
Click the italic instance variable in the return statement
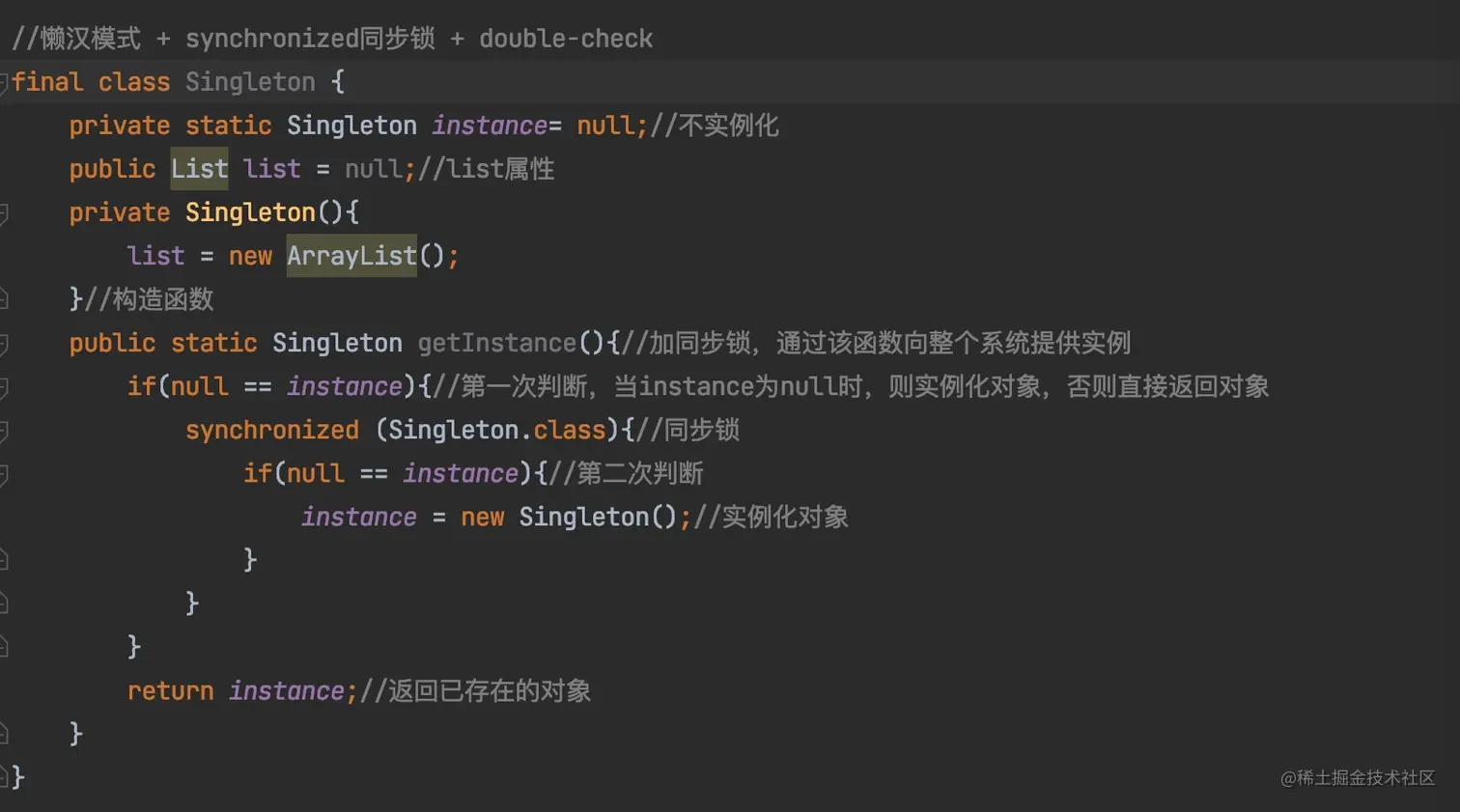pos(287,690)
